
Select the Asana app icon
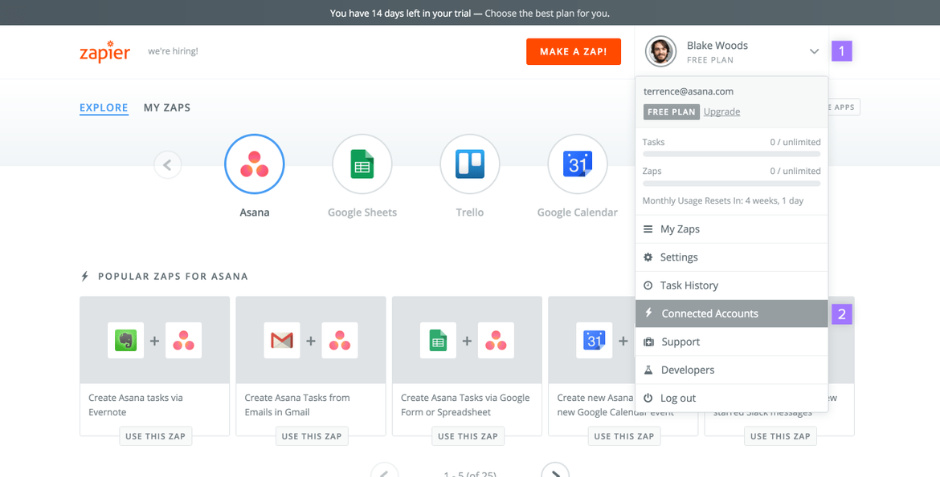click(x=254, y=164)
